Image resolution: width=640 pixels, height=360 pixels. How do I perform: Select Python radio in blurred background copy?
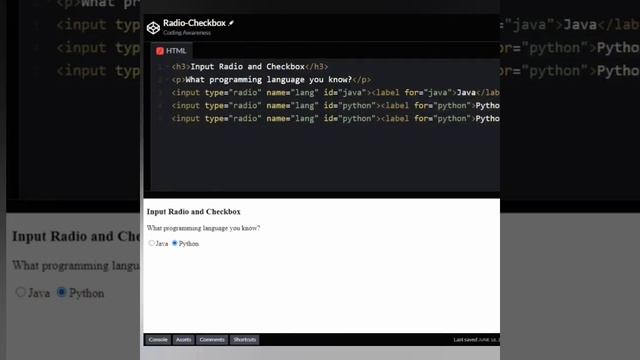(x=61, y=292)
